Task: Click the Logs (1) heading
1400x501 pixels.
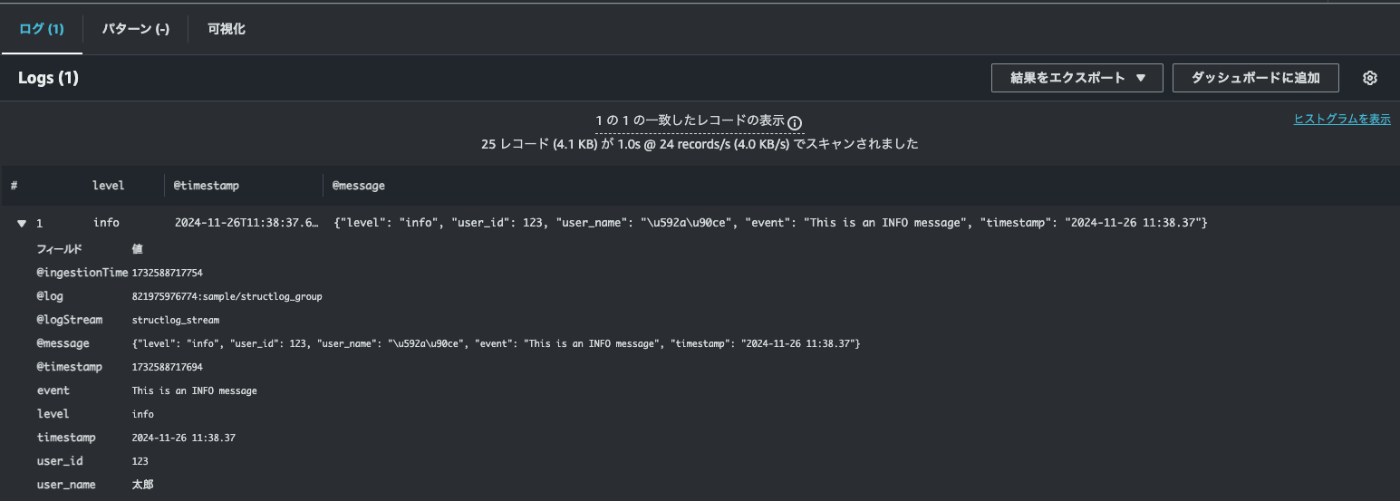Action: coord(48,78)
